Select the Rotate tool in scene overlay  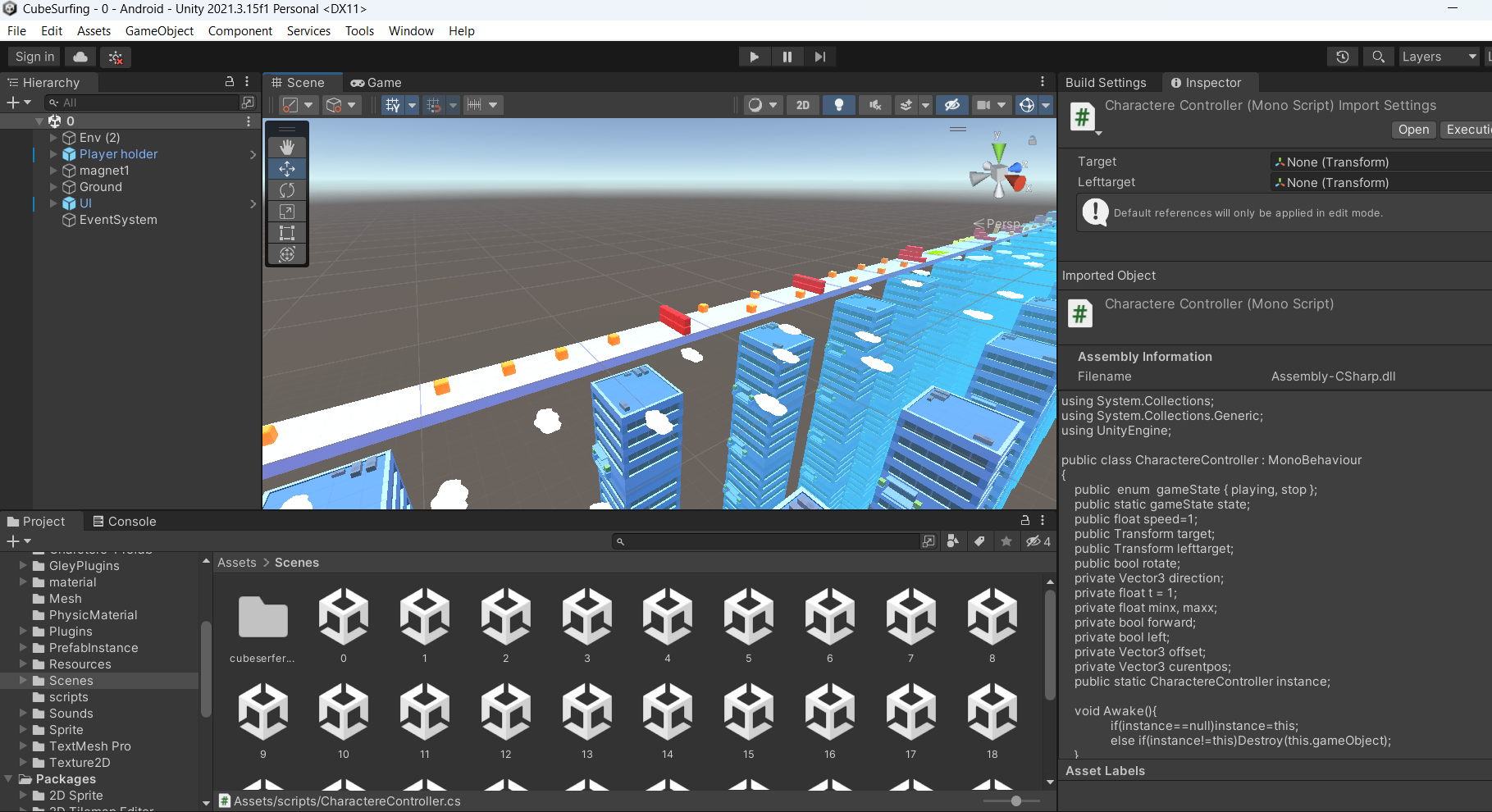[x=287, y=190]
